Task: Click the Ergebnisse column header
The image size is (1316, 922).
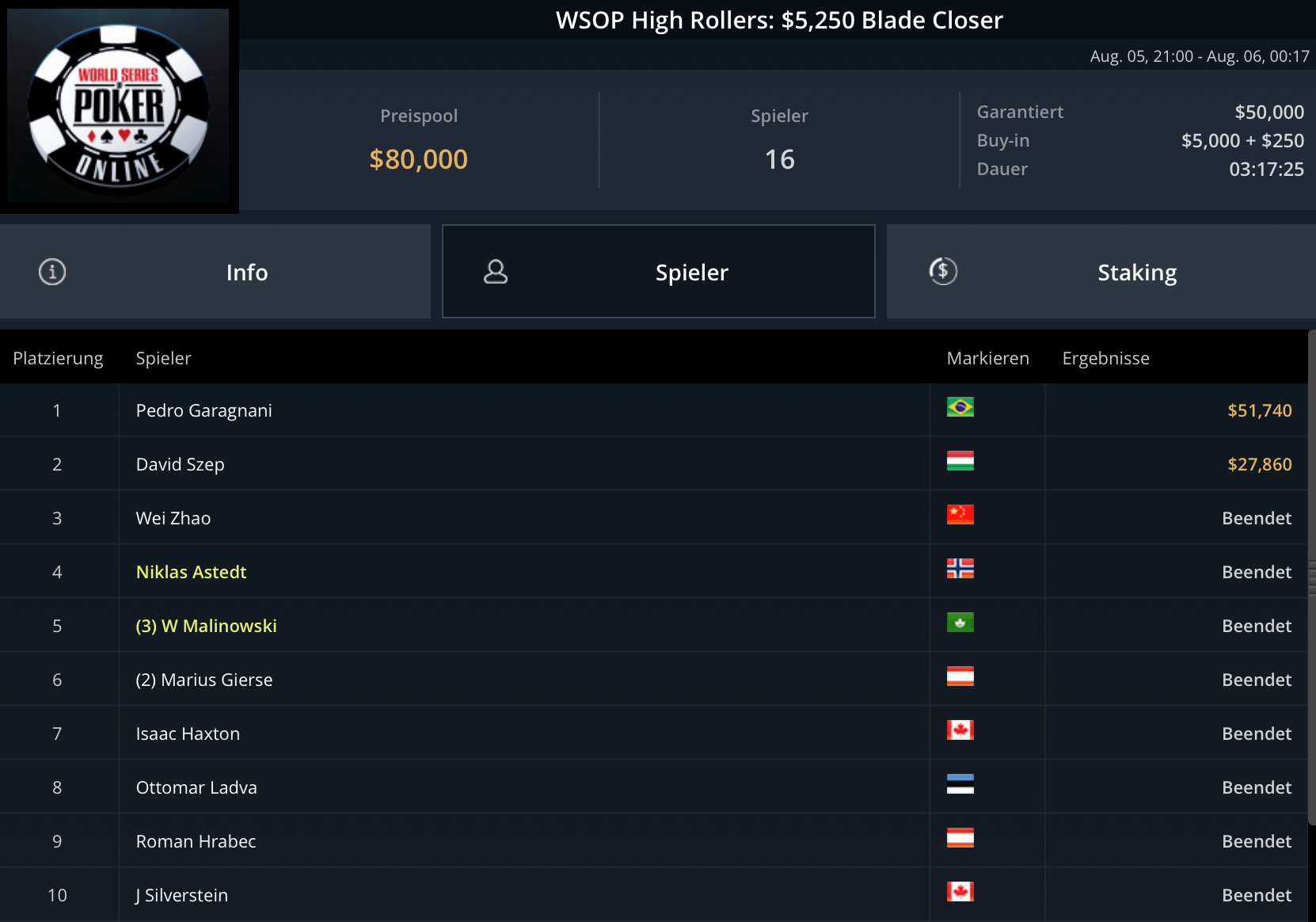Action: tap(1105, 358)
